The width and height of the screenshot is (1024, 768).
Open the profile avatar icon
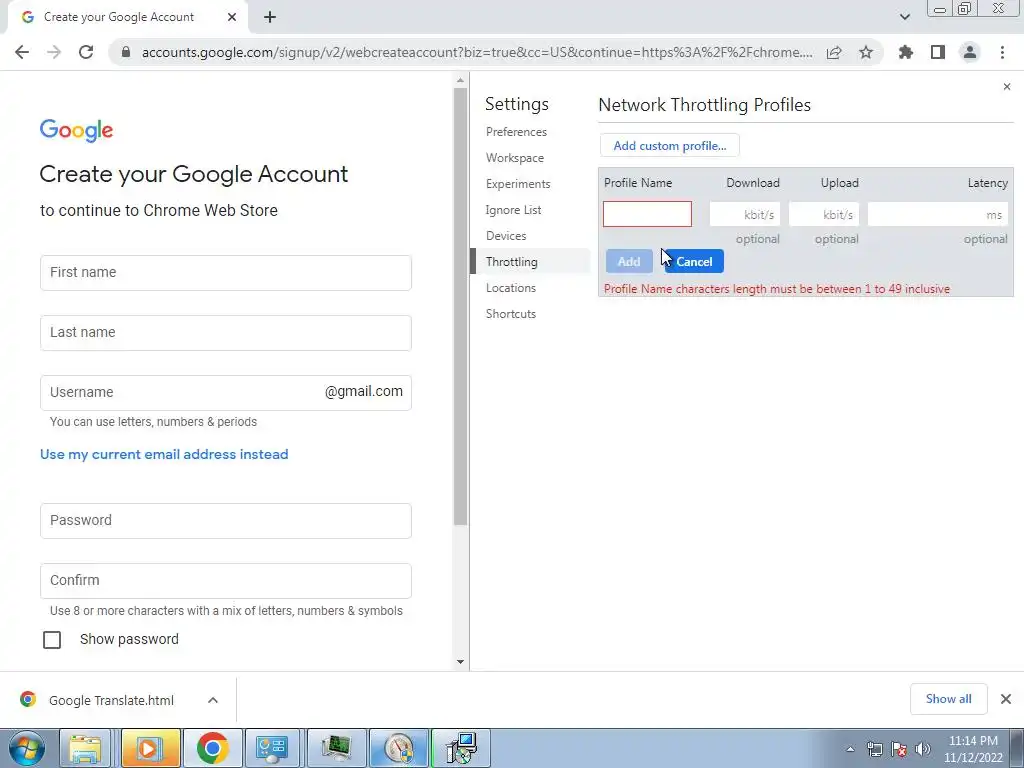tap(970, 52)
